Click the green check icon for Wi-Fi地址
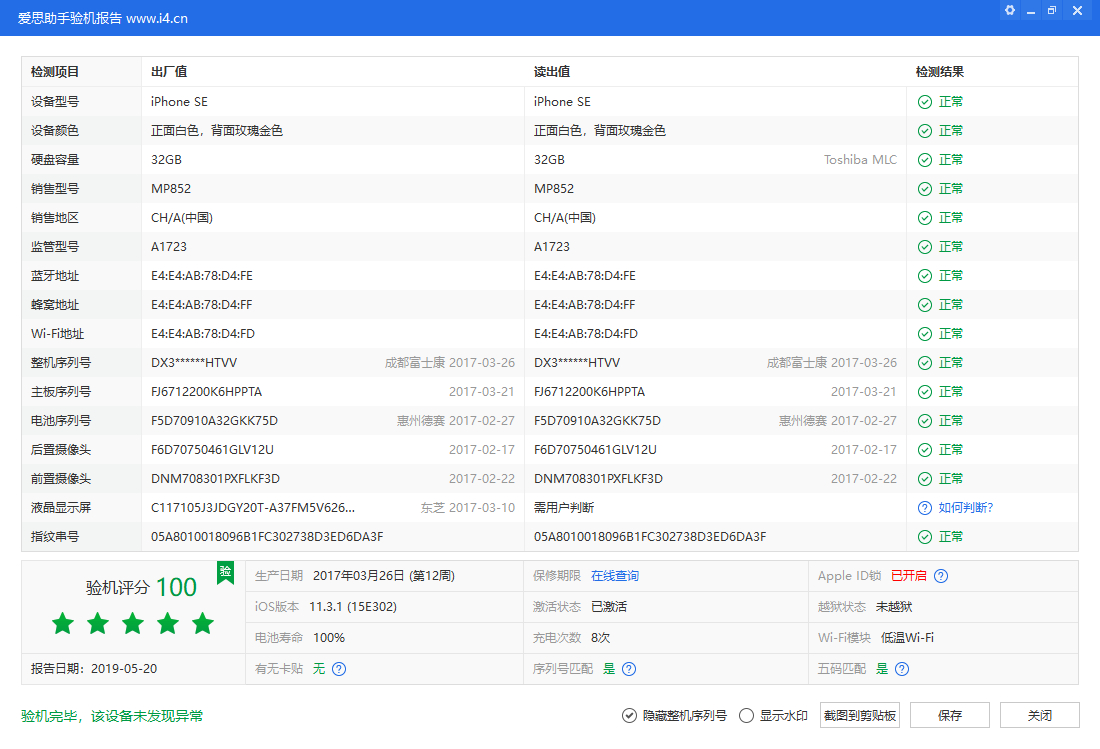 925,334
